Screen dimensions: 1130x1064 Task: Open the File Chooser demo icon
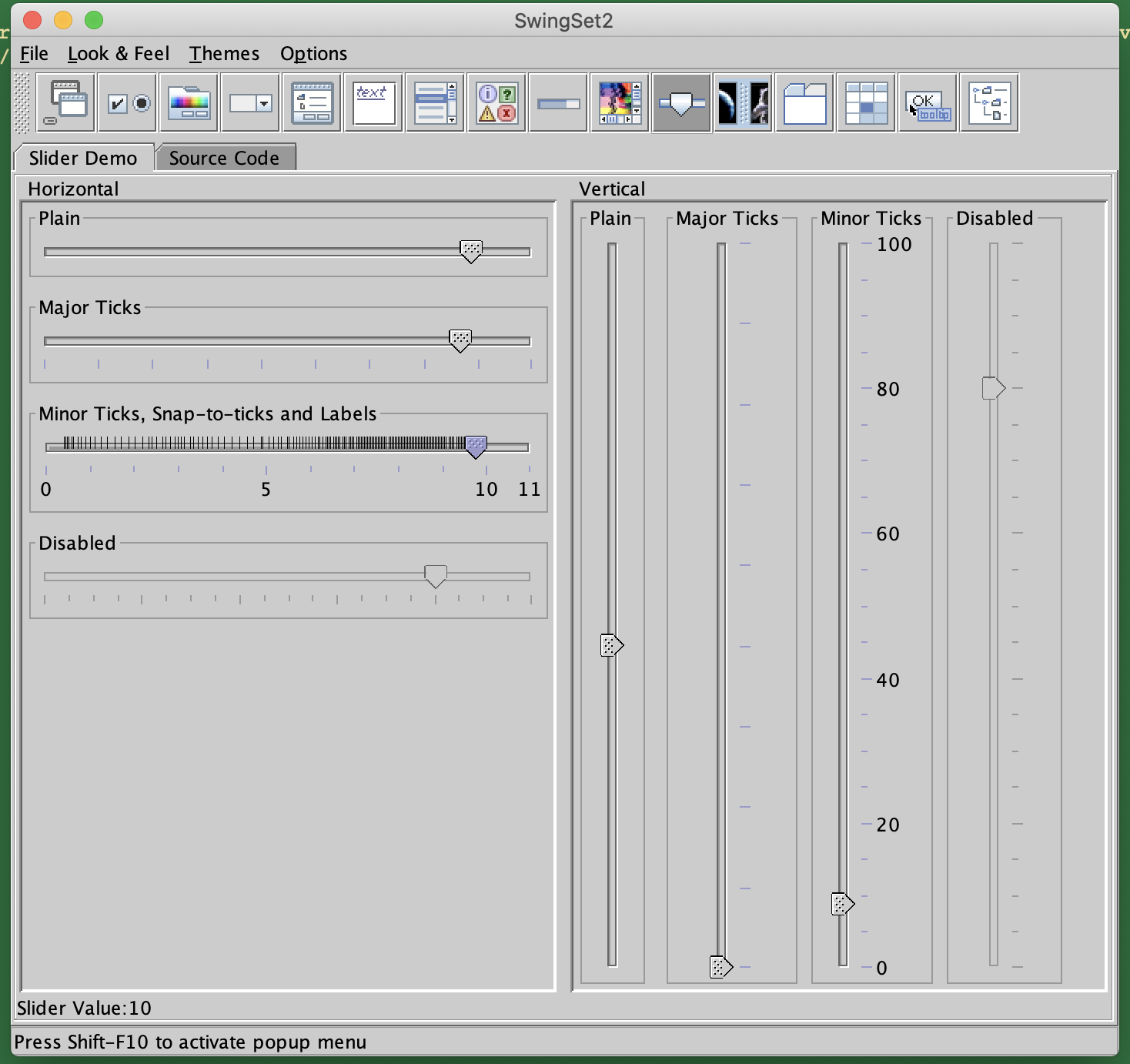pyautogui.click(x=312, y=103)
